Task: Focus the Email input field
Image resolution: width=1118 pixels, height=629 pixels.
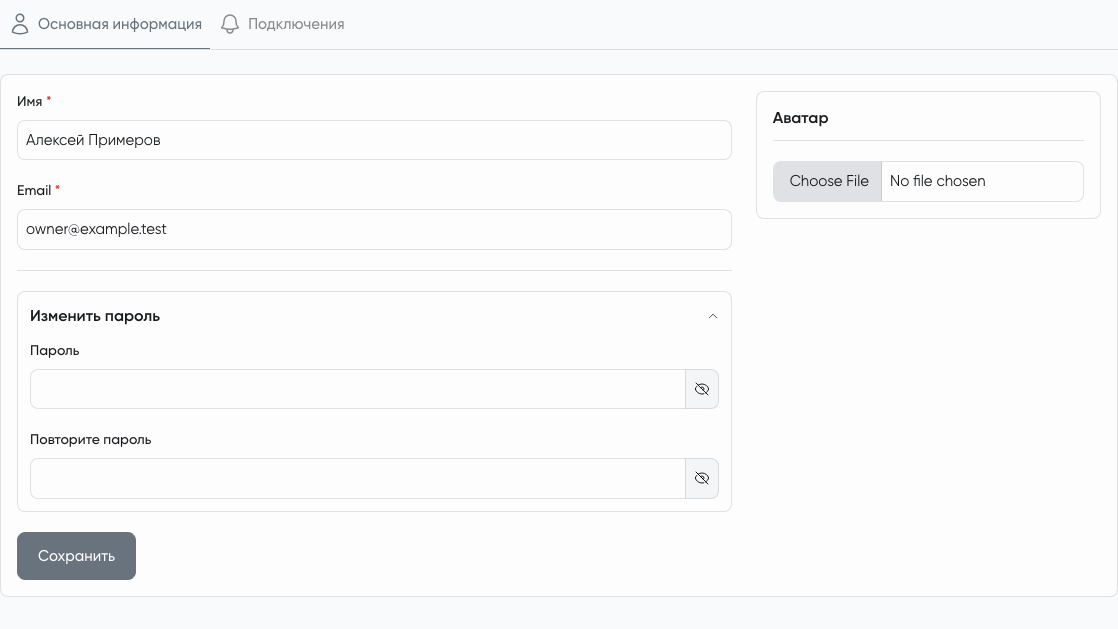Action: (x=374, y=229)
